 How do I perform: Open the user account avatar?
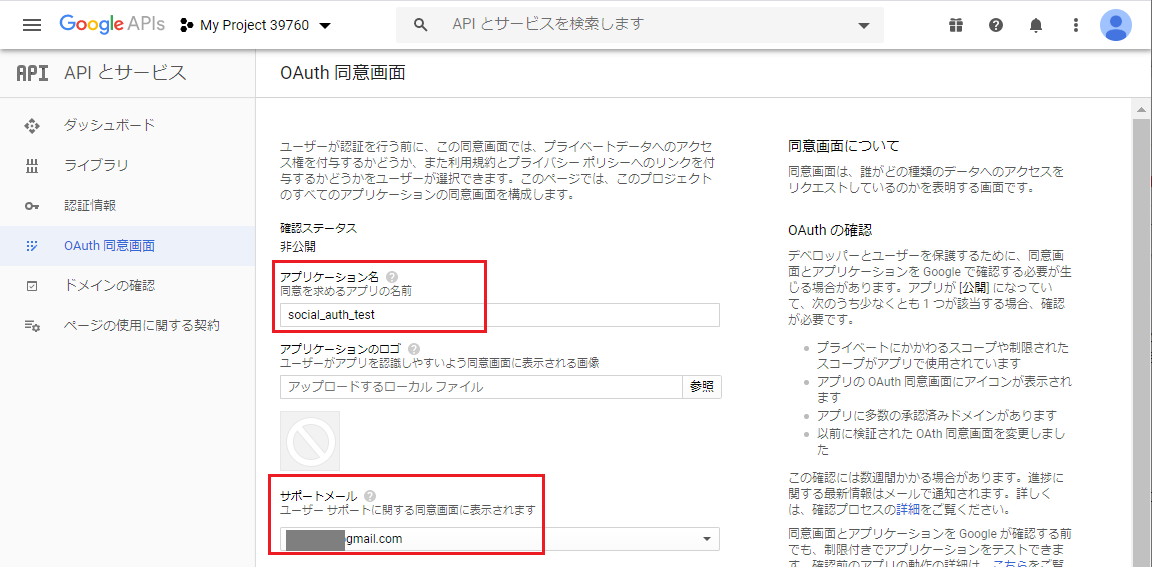(1115, 25)
